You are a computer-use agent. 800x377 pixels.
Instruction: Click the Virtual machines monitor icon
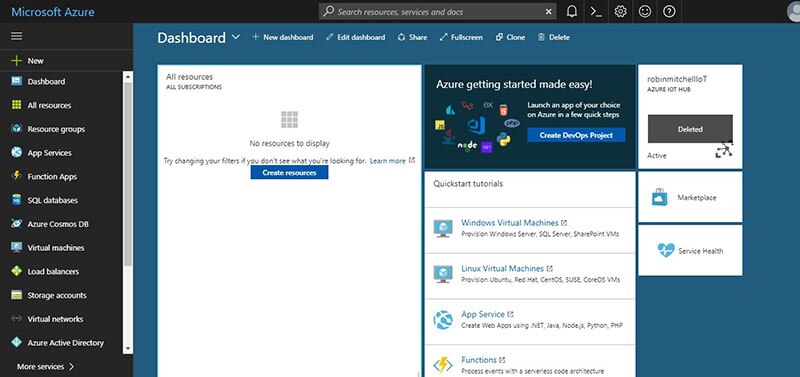click(17, 247)
